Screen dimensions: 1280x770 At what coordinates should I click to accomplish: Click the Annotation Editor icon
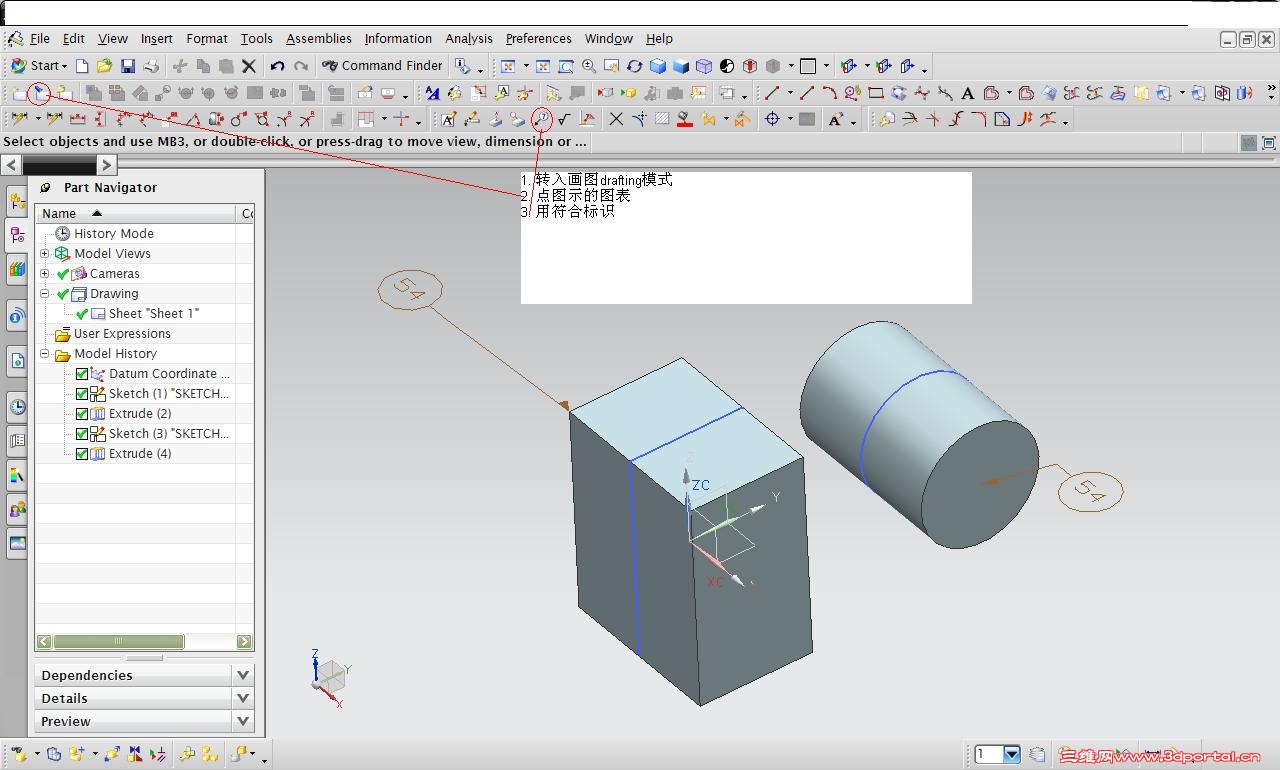point(448,120)
